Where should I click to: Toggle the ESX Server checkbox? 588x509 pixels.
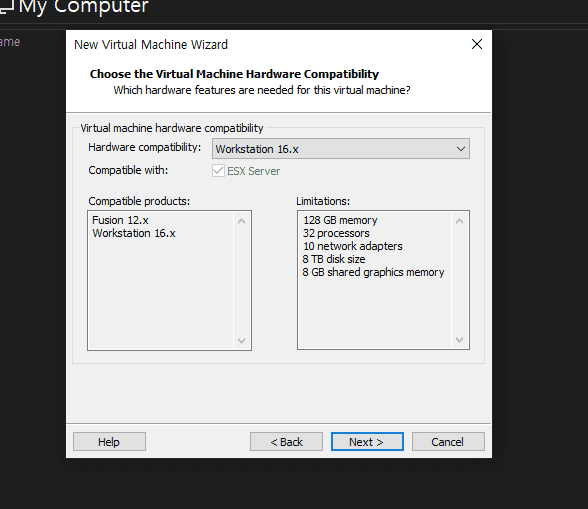point(218,171)
